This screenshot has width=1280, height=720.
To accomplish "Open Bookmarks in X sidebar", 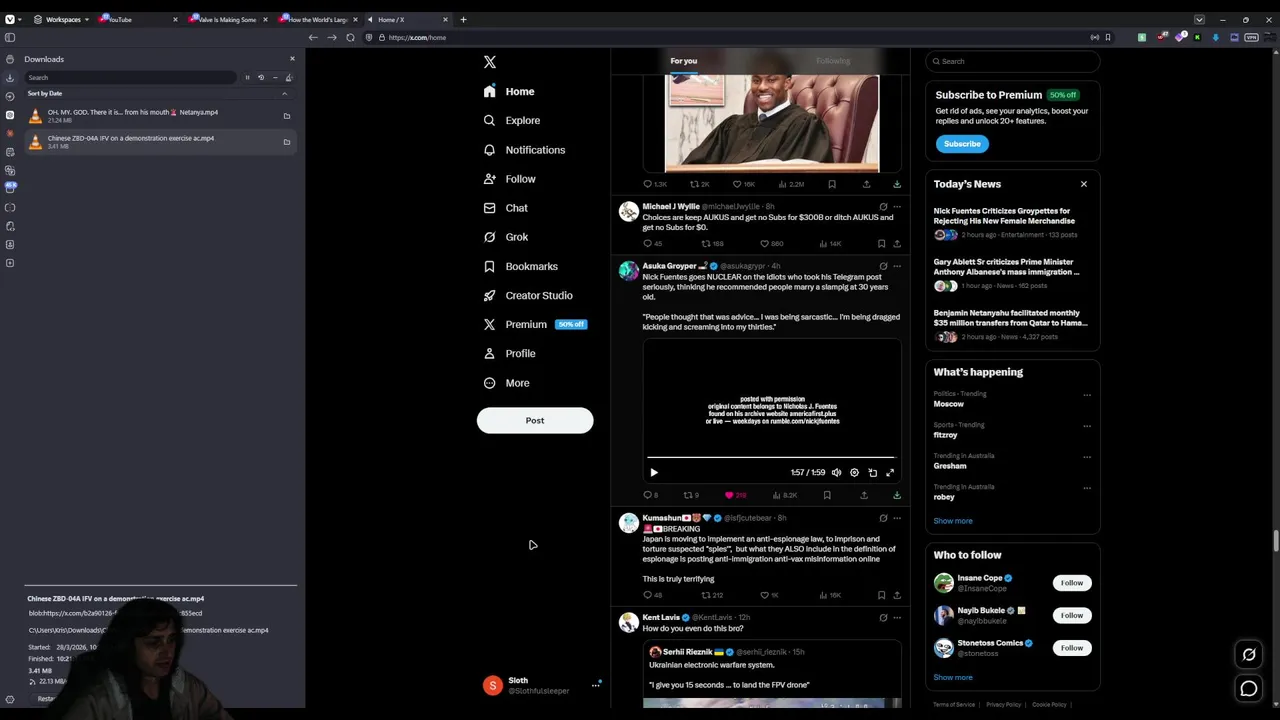I will pyautogui.click(x=521, y=266).
